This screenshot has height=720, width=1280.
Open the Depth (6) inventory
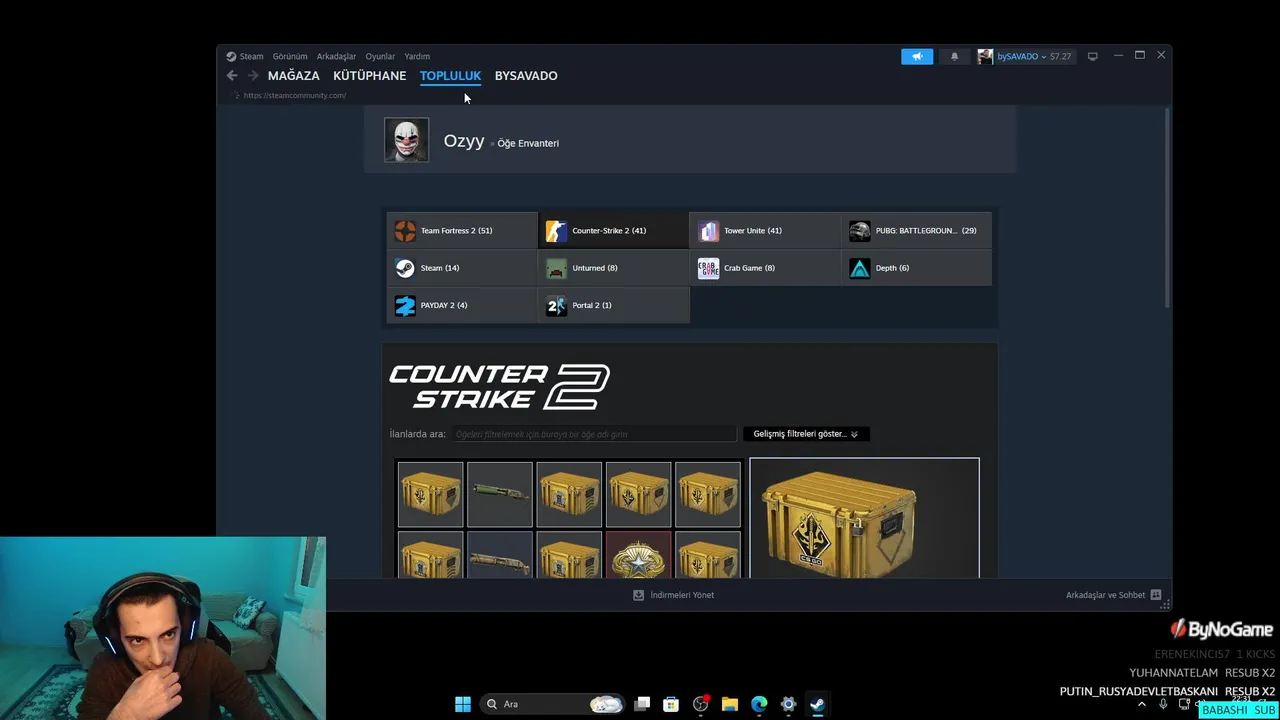pyautogui.click(x=917, y=268)
